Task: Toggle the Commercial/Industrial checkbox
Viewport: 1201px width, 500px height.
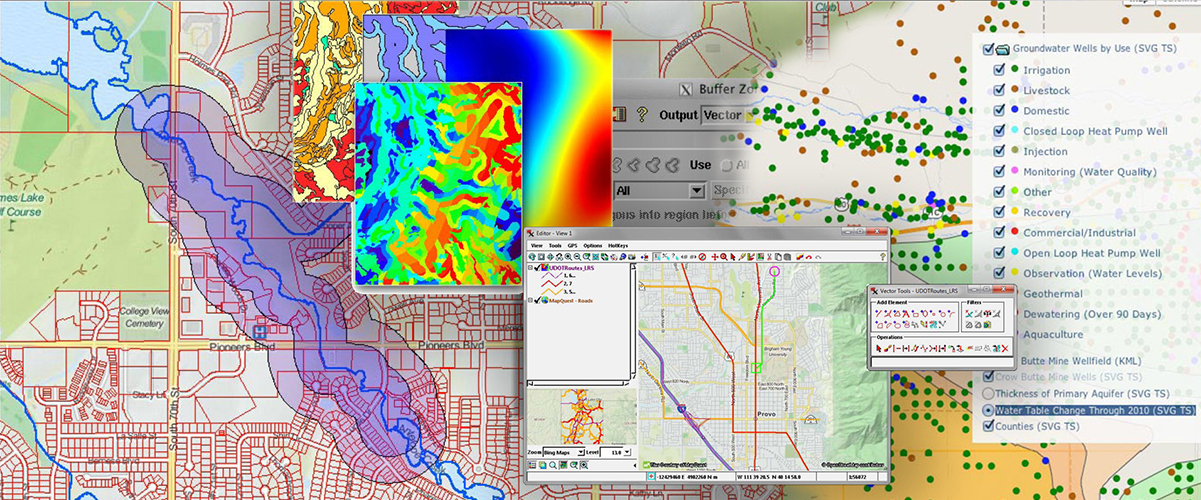Action: click(999, 232)
